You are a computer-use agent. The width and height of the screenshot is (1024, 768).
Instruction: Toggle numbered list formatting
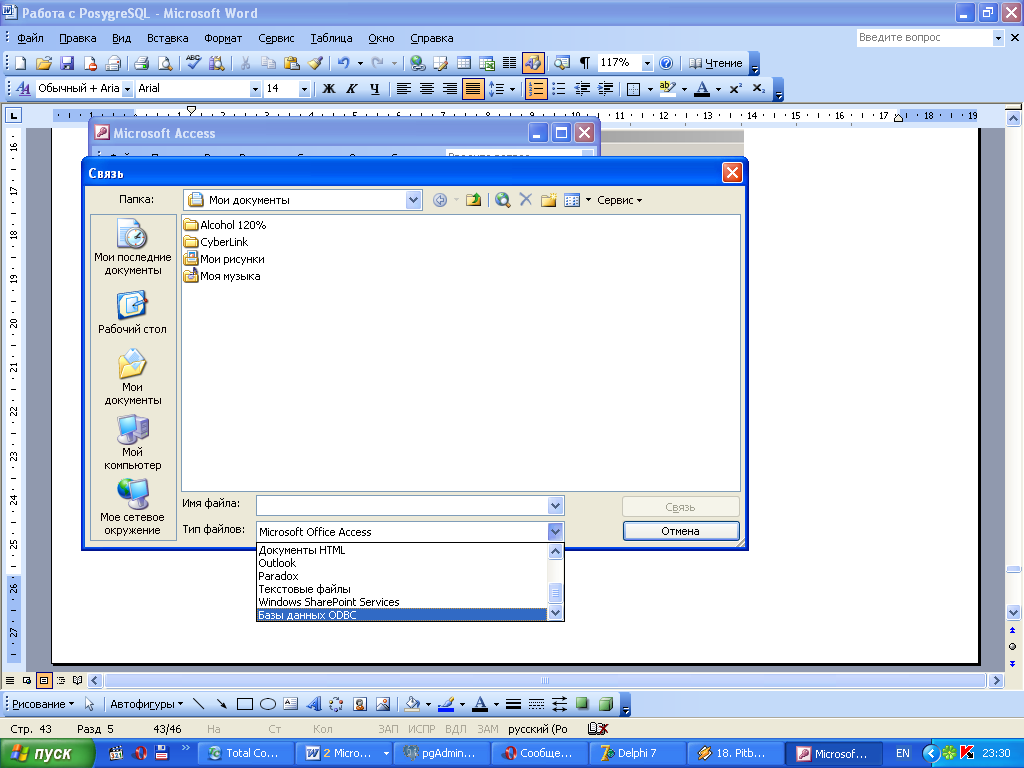(536, 88)
